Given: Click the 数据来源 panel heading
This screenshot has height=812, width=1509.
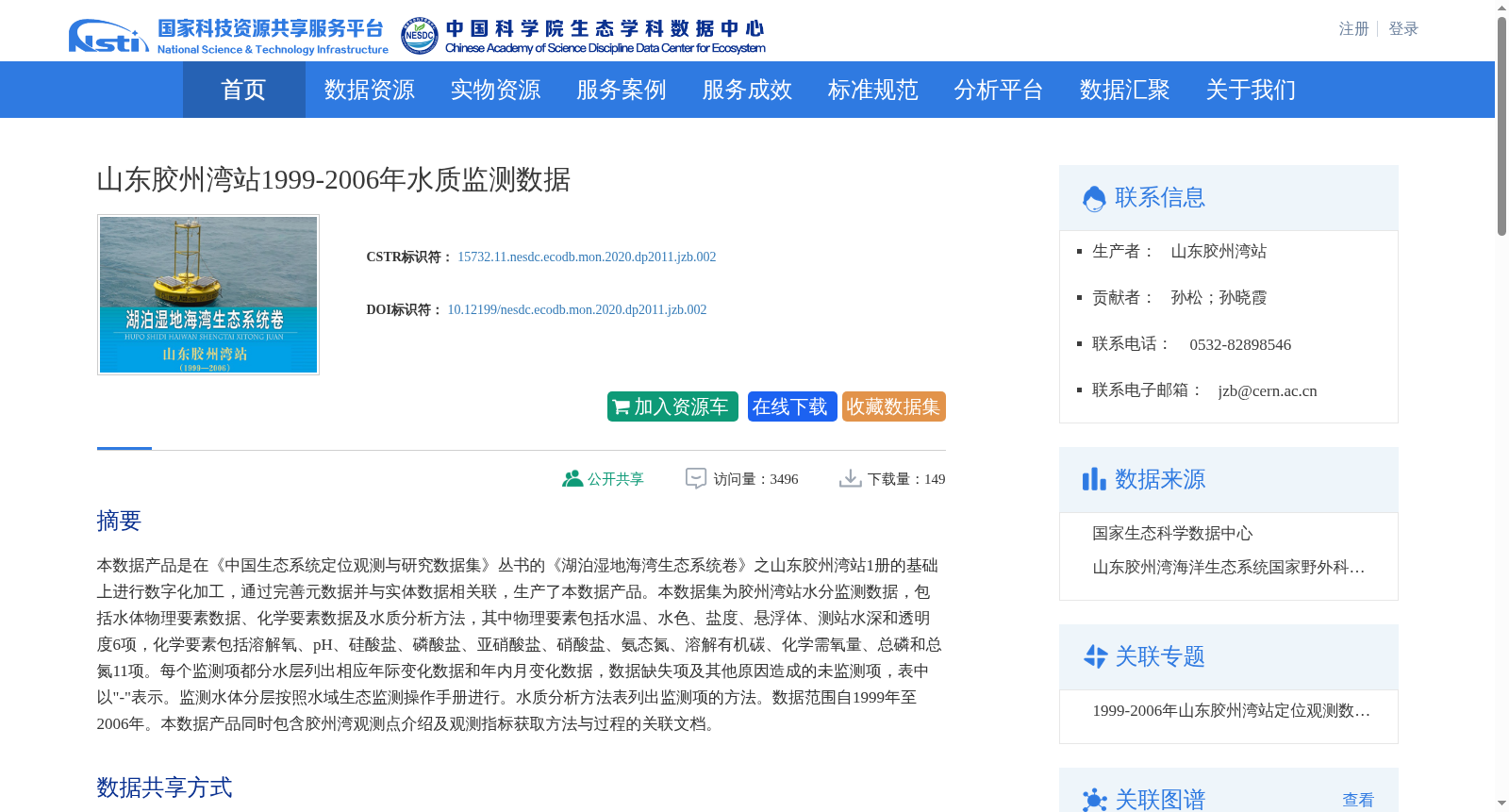Looking at the screenshot, I should pos(1160,479).
